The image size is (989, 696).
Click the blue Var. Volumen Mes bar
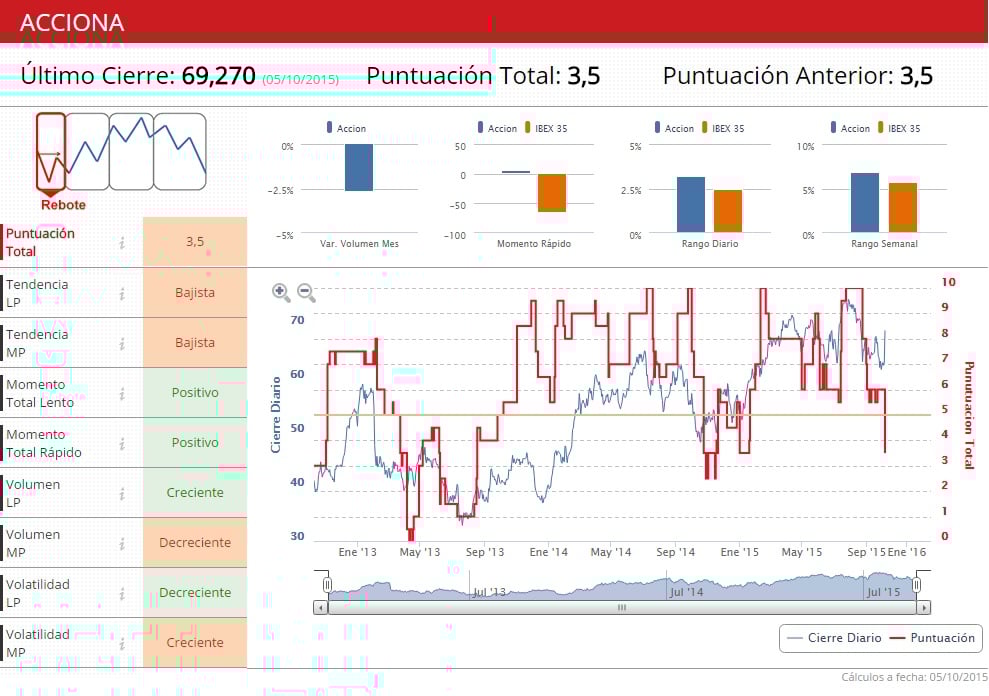(x=359, y=167)
